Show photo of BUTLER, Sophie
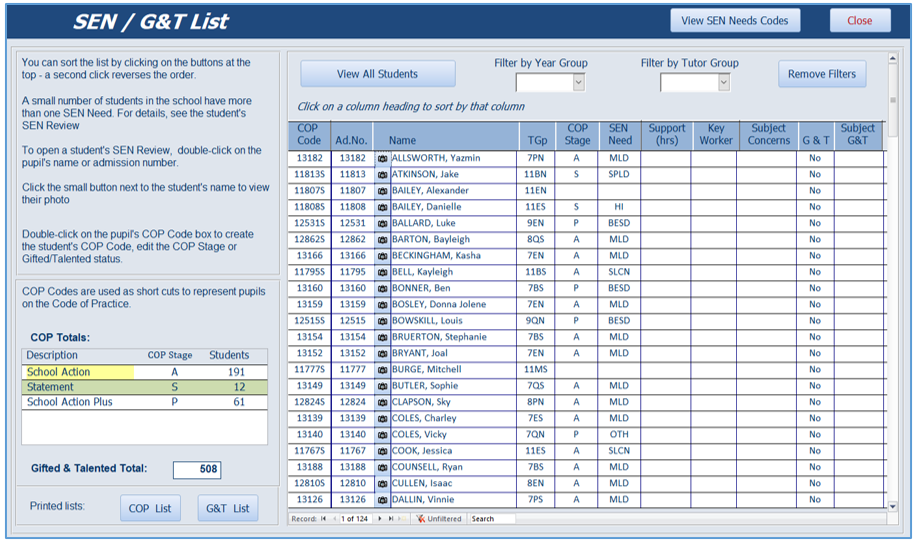Image resolution: width=917 pixels, height=543 pixels. pyautogui.click(x=382, y=386)
